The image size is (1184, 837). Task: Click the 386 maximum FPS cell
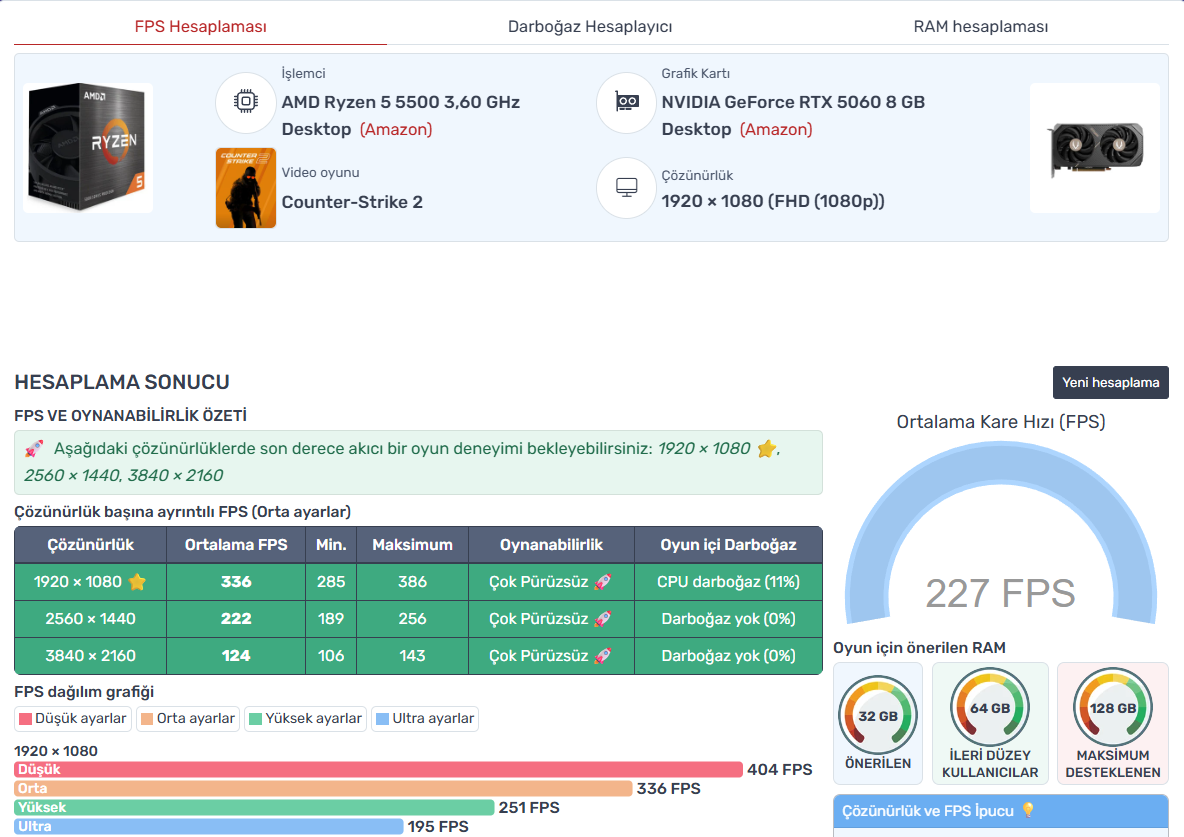point(412,582)
